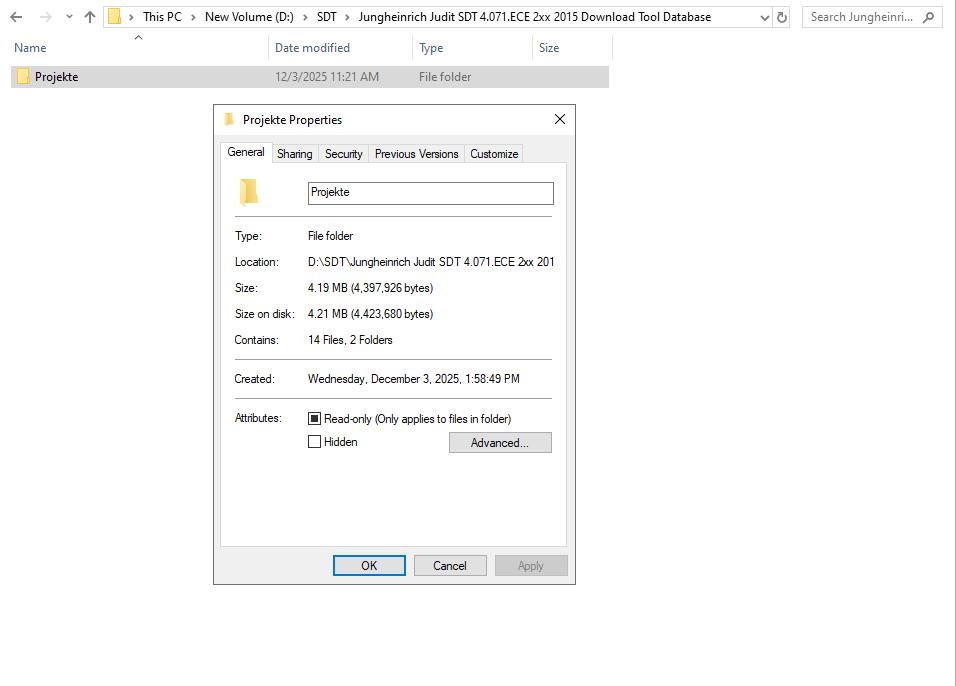Click Size on disk value '4.21 MB'
956x686 pixels.
point(370,314)
